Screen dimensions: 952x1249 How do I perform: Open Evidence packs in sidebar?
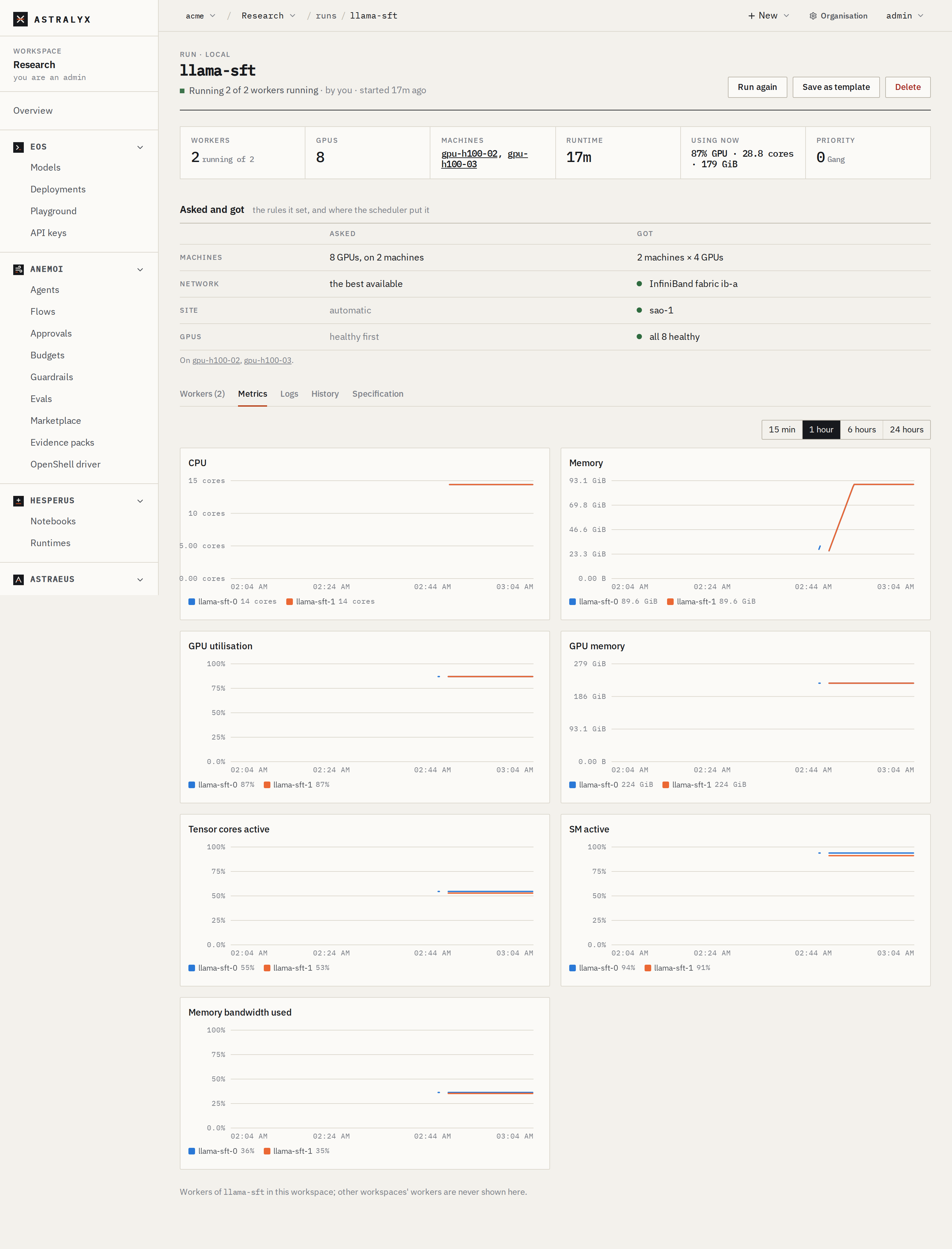tap(62, 443)
